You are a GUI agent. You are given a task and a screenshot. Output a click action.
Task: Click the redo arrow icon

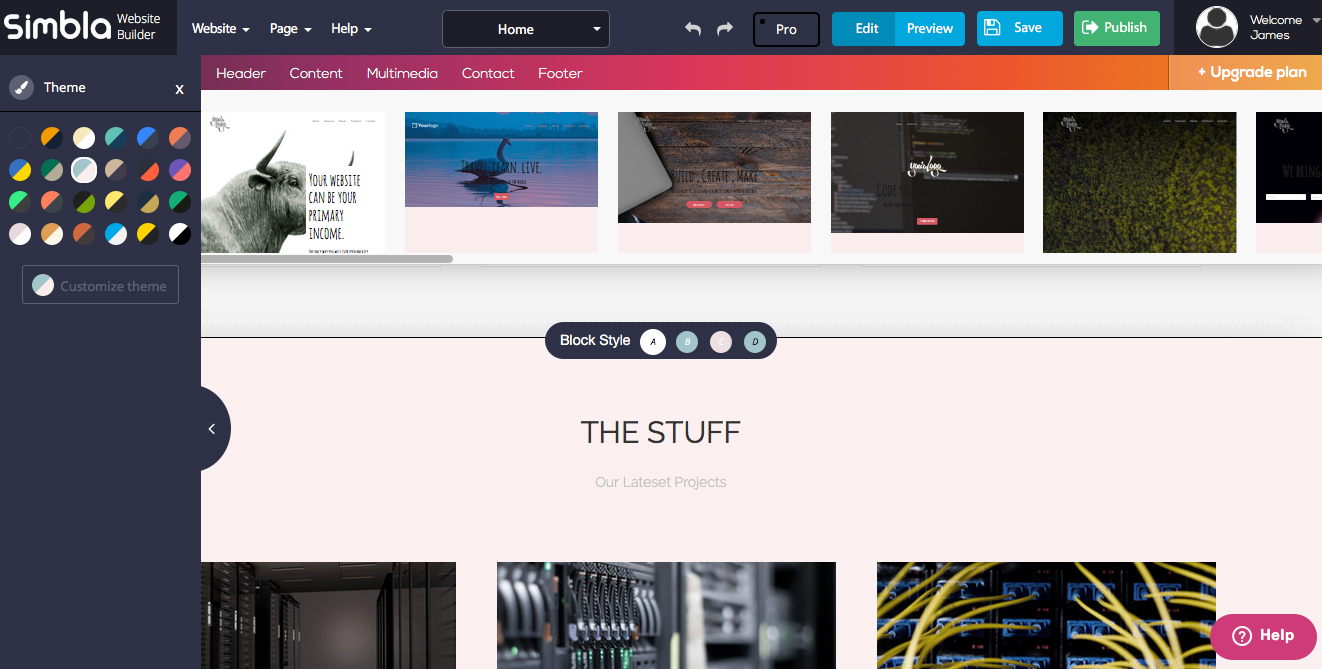(x=723, y=28)
